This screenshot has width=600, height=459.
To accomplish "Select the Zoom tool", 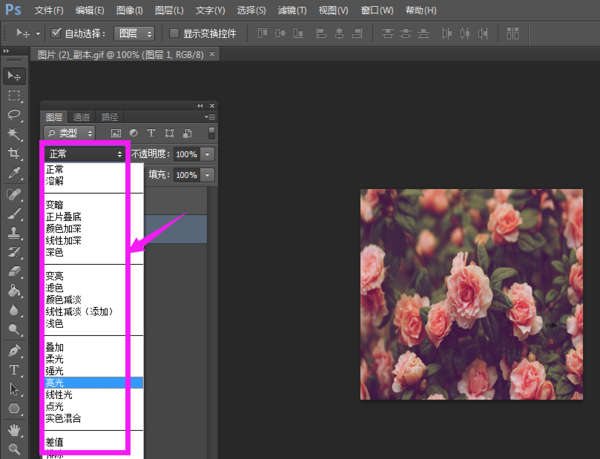I will click(x=14, y=449).
